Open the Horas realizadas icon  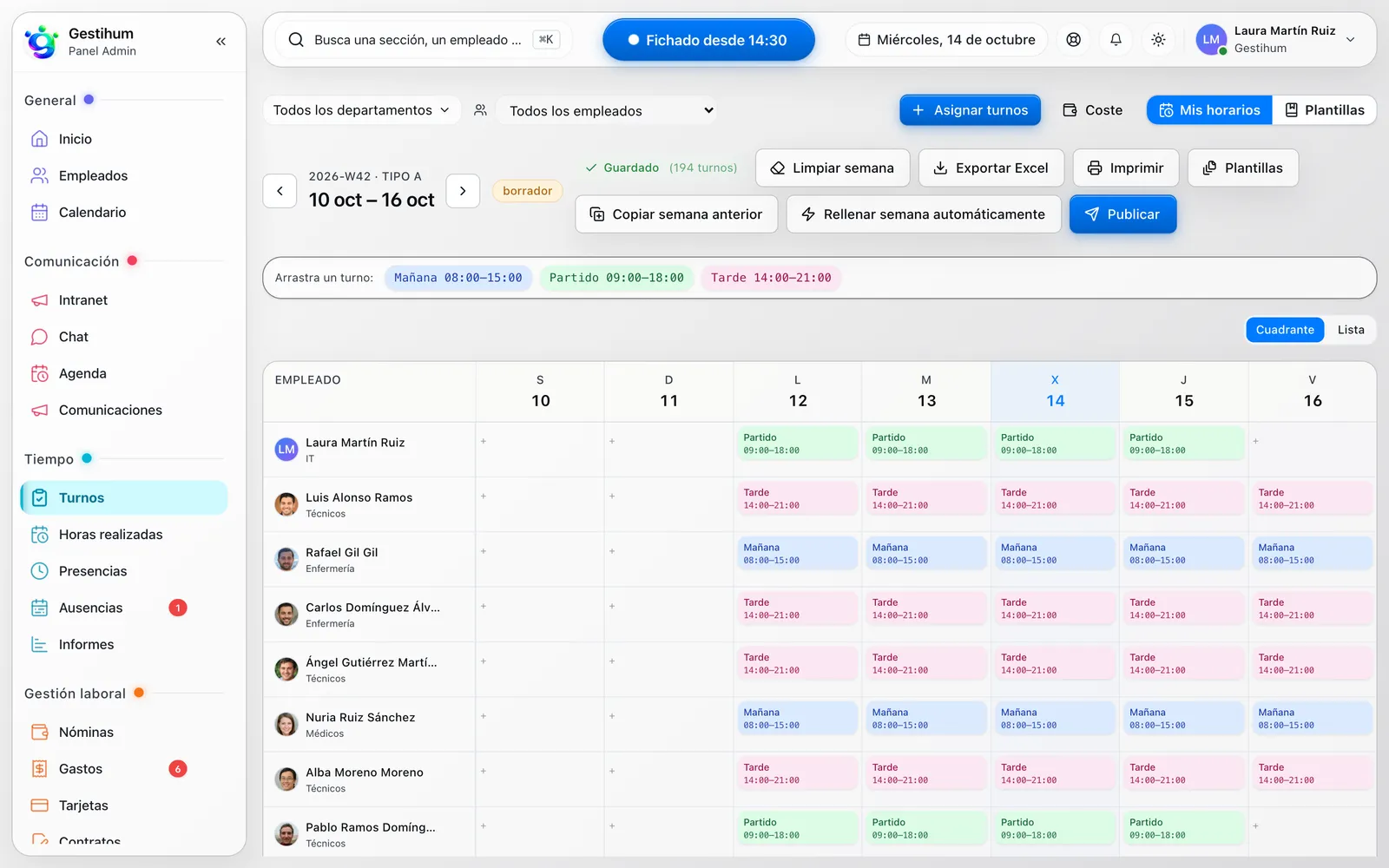(40, 535)
